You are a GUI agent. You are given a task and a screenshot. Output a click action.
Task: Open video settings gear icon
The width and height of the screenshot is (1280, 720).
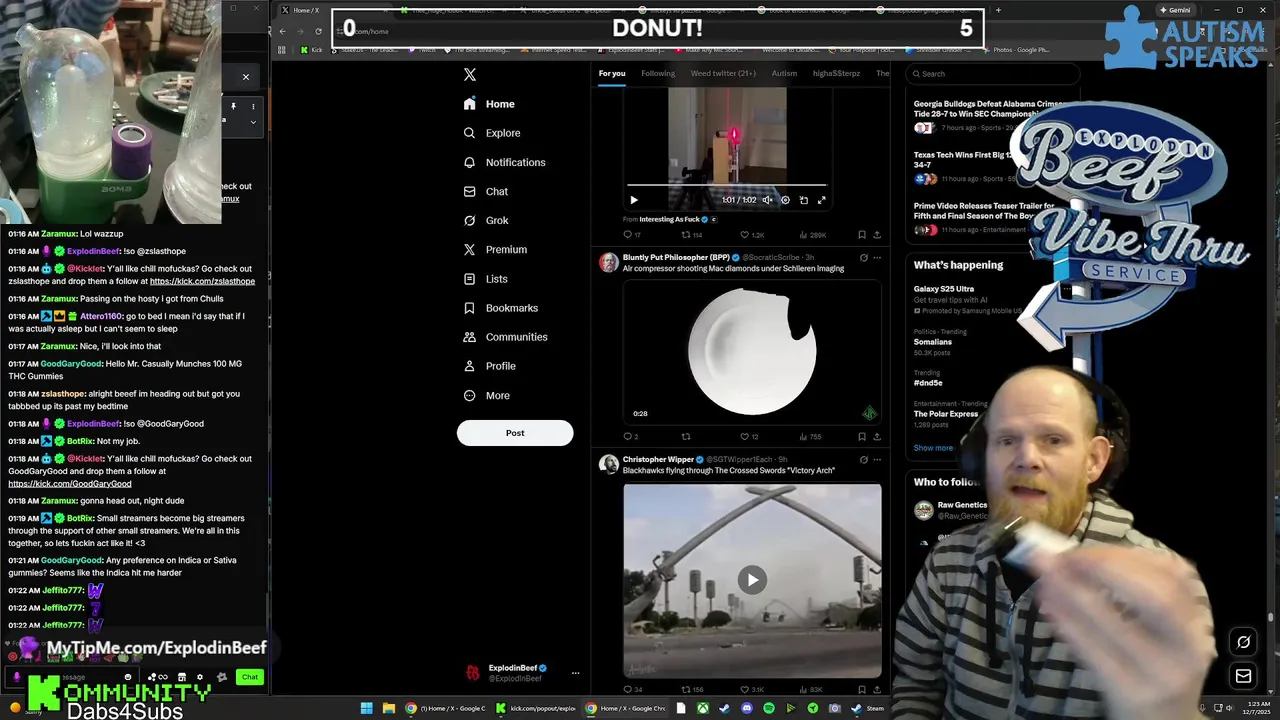(785, 200)
